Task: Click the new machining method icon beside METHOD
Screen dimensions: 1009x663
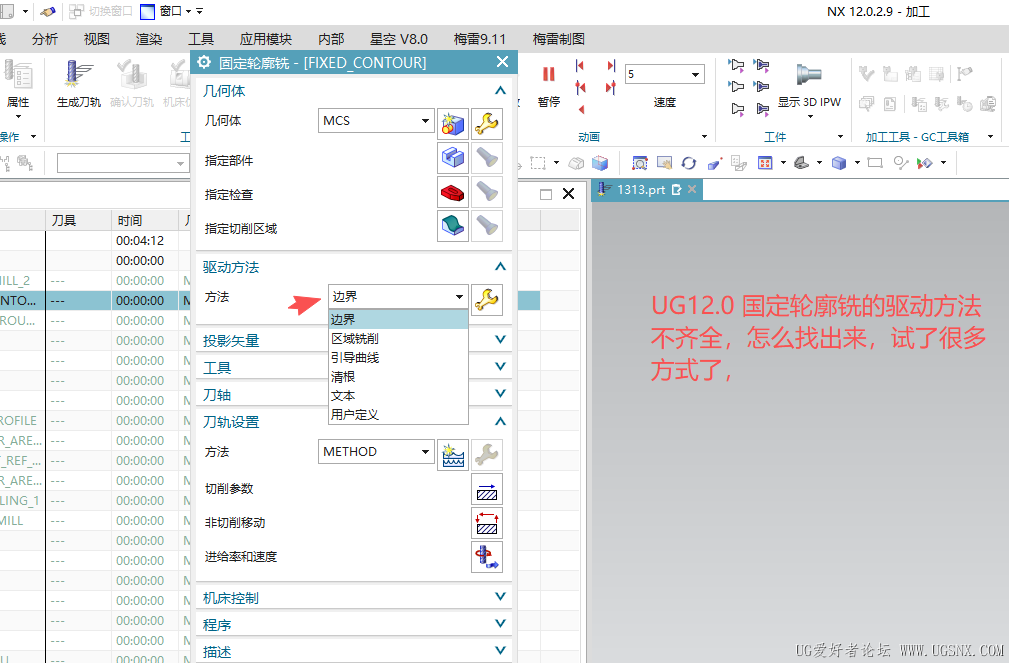Action: coord(452,454)
